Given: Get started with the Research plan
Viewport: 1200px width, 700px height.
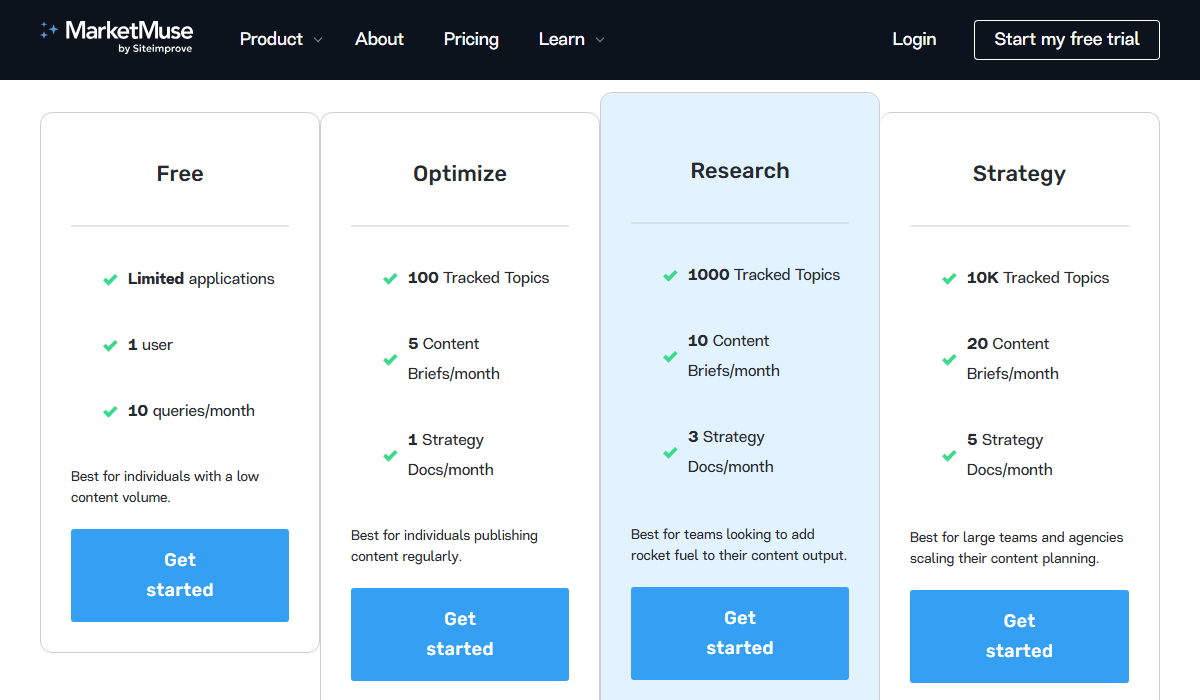Looking at the screenshot, I should [740, 633].
